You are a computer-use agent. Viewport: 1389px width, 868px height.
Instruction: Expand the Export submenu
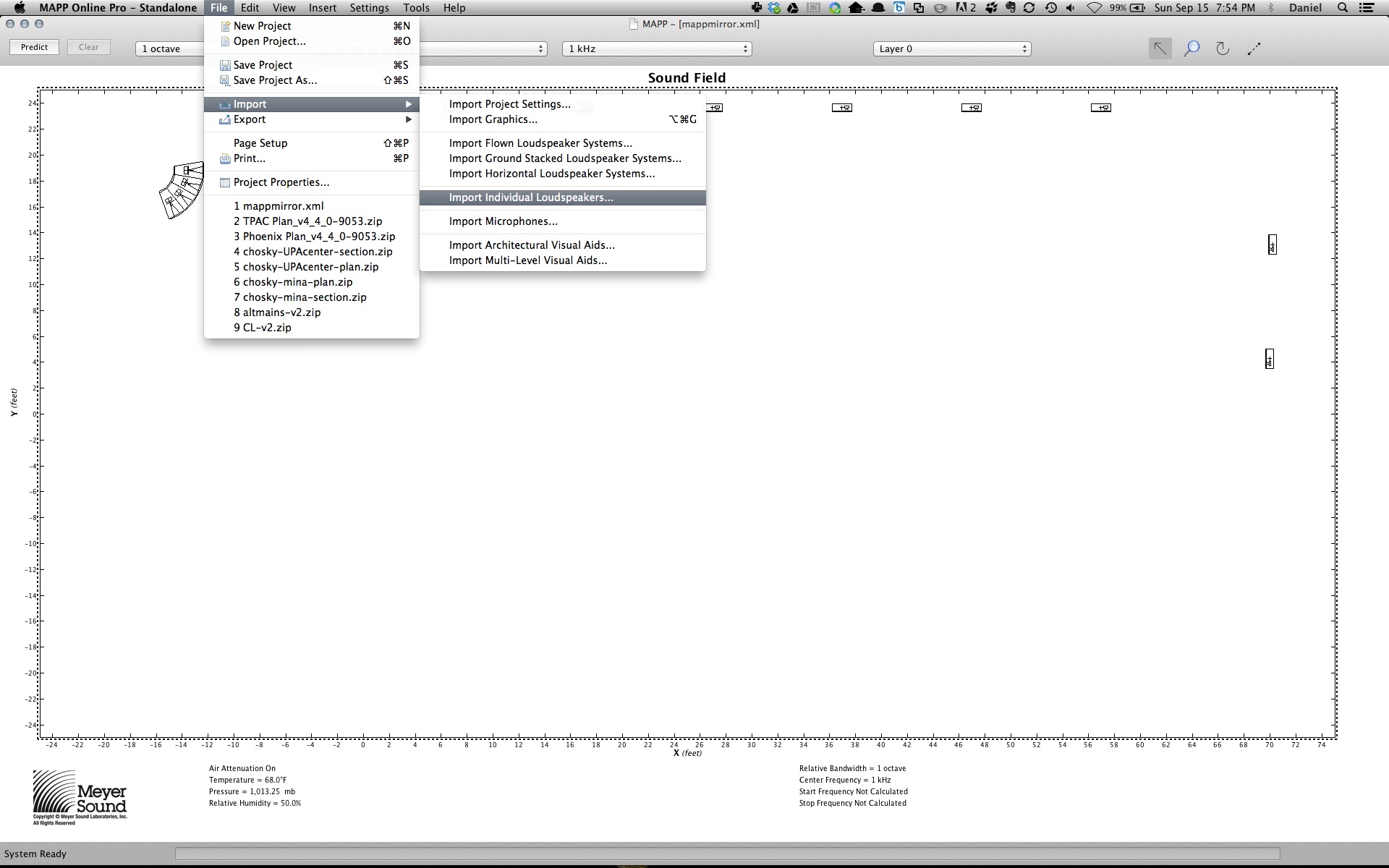click(x=312, y=119)
